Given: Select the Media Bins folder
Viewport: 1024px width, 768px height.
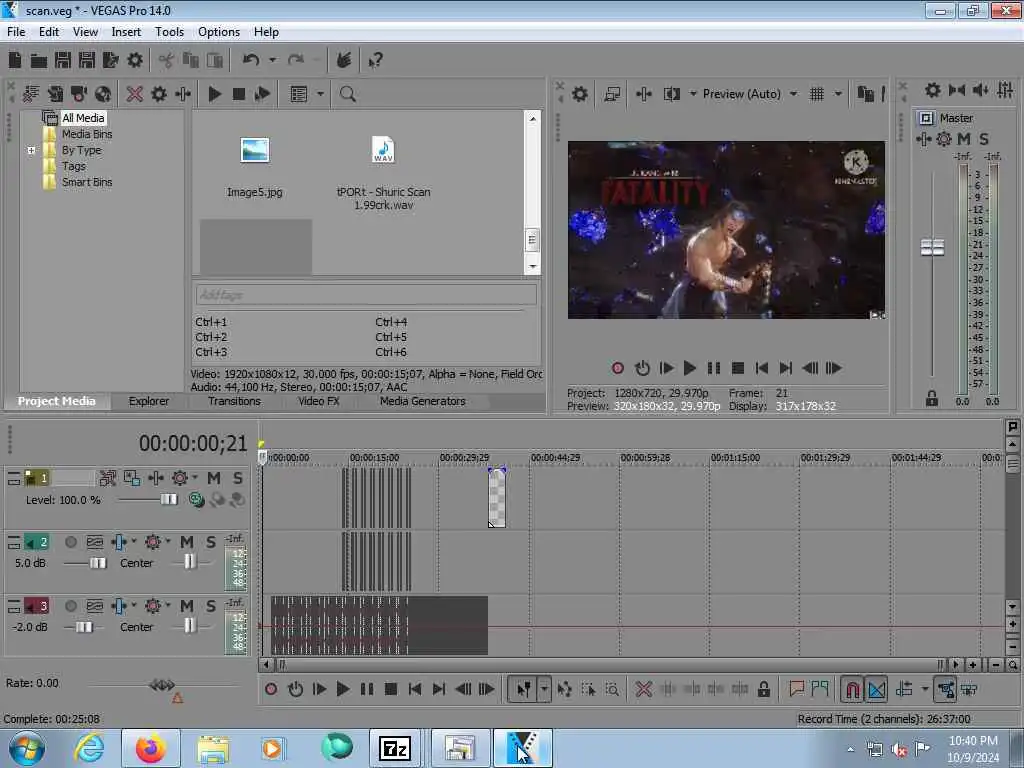Looking at the screenshot, I should (x=87, y=134).
